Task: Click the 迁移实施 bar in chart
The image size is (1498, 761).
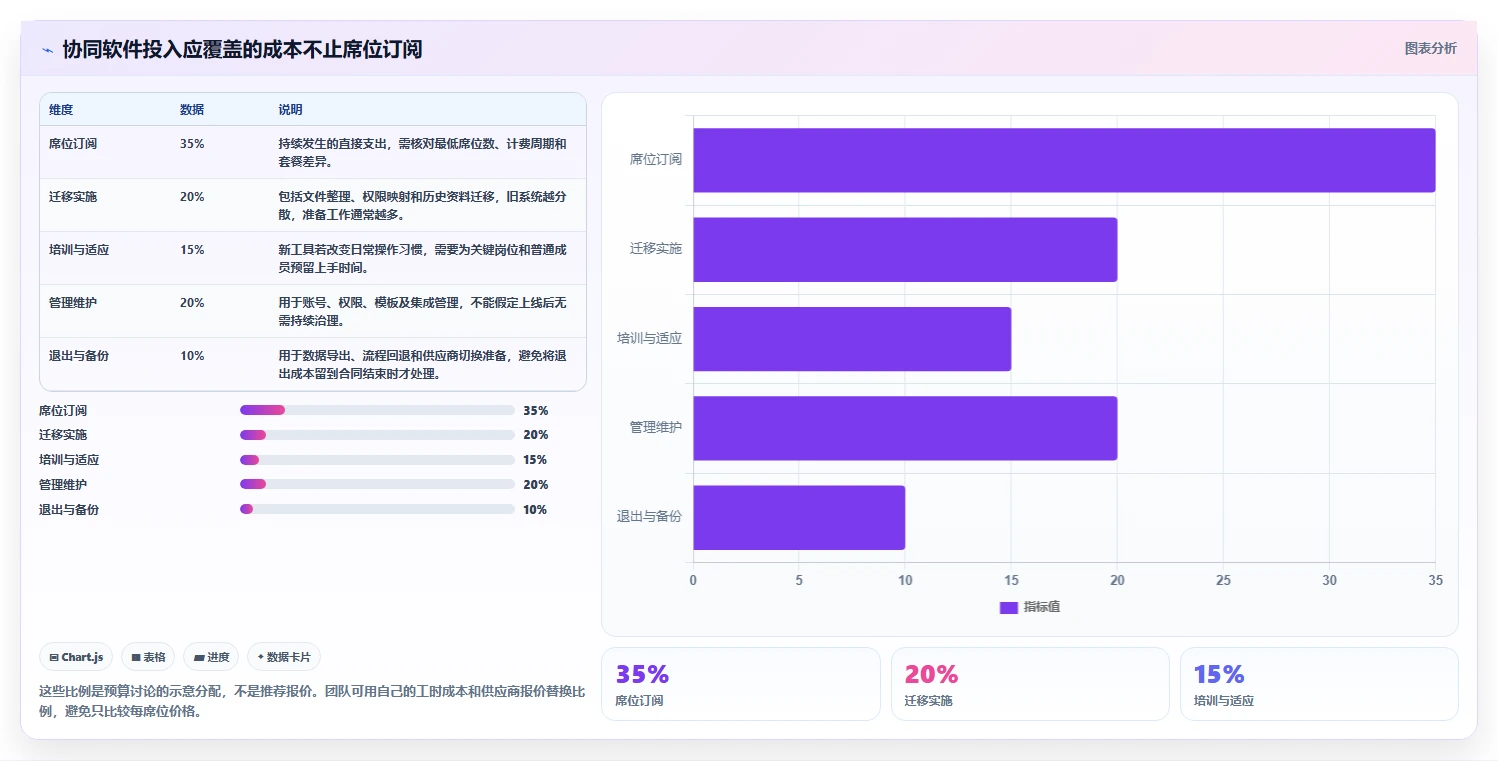Action: (905, 249)
